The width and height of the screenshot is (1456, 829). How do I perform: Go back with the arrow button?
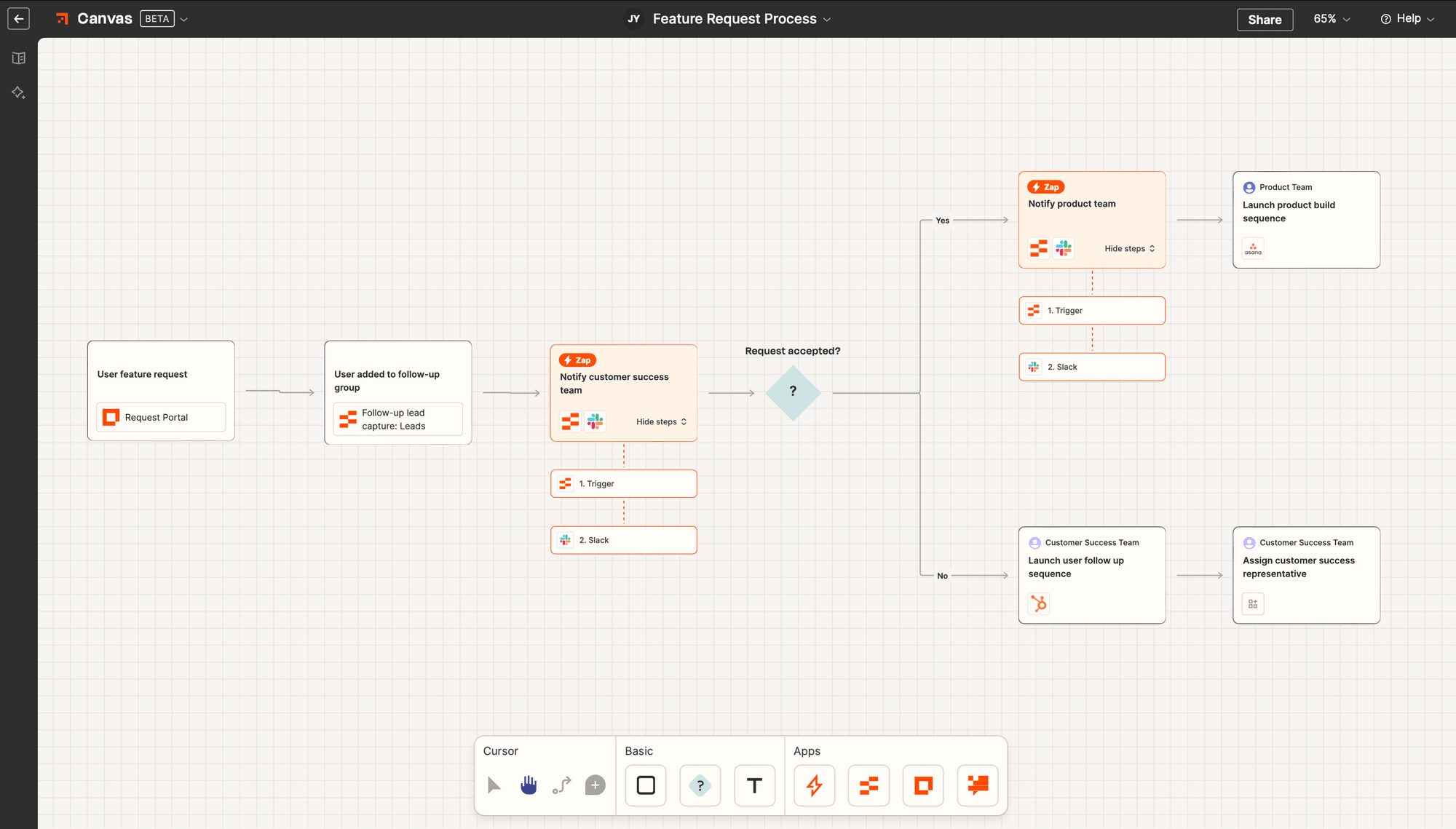point(19,19)
